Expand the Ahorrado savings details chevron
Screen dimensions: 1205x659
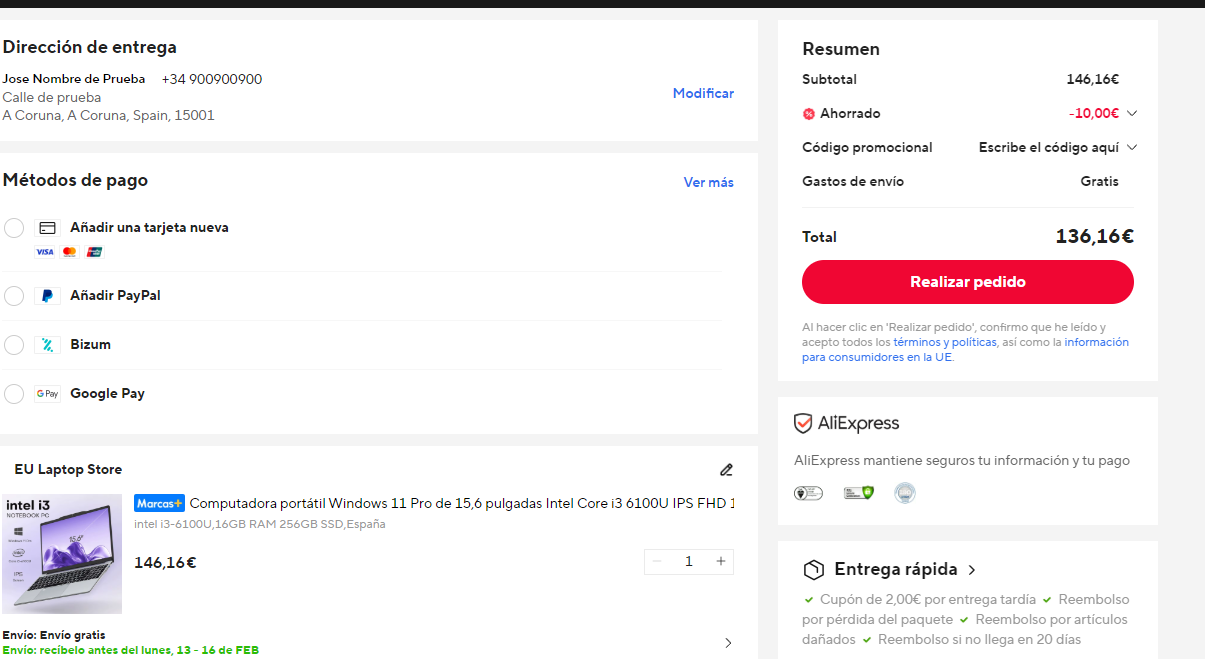[x=1132, y=114]
